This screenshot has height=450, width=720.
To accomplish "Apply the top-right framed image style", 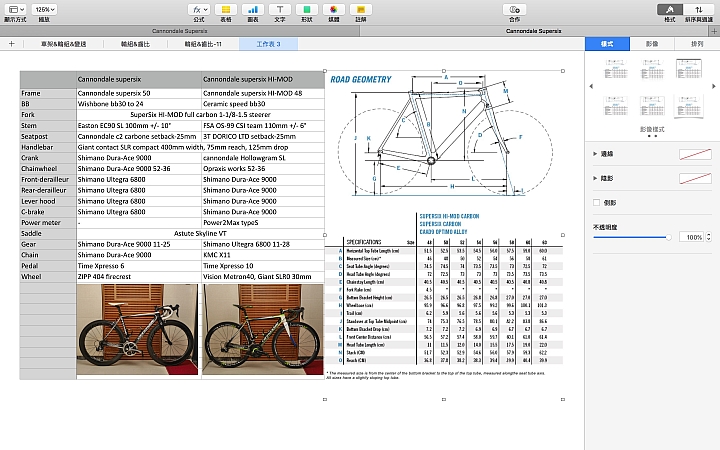I will 688,69.
